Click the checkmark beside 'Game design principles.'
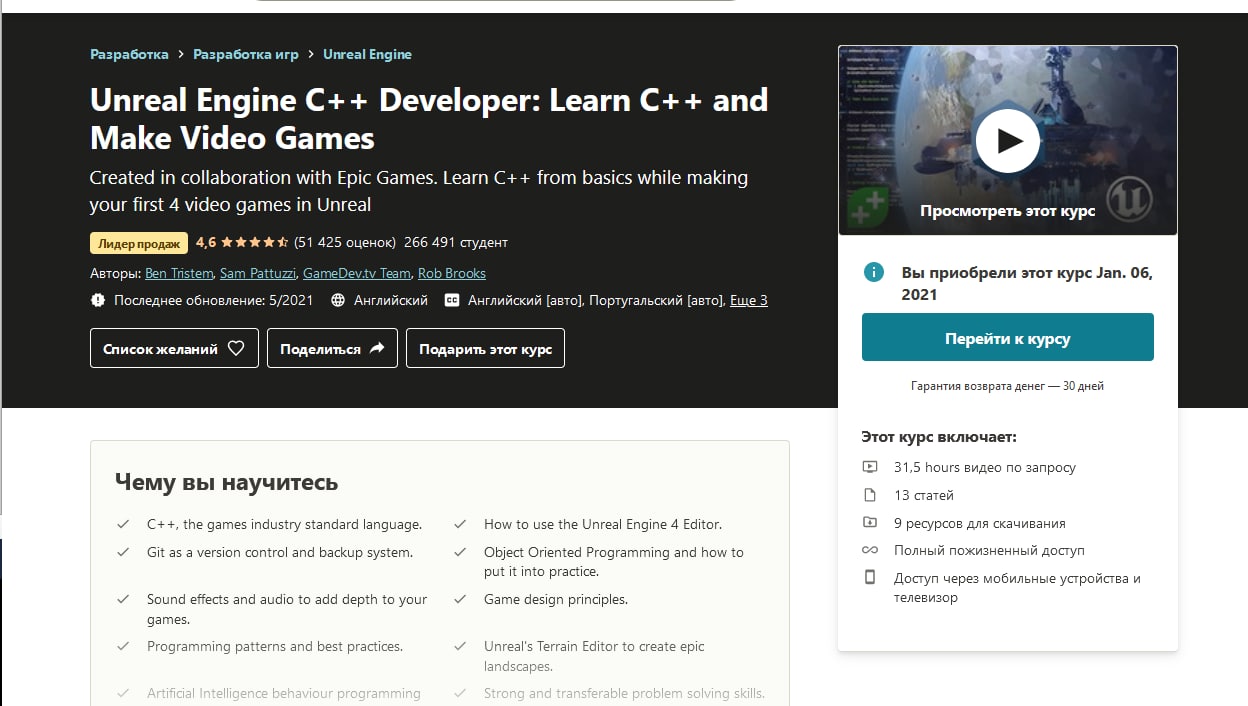Viewport: 1248px width, 706px height. pyautogui.click(x=460, y=599)
